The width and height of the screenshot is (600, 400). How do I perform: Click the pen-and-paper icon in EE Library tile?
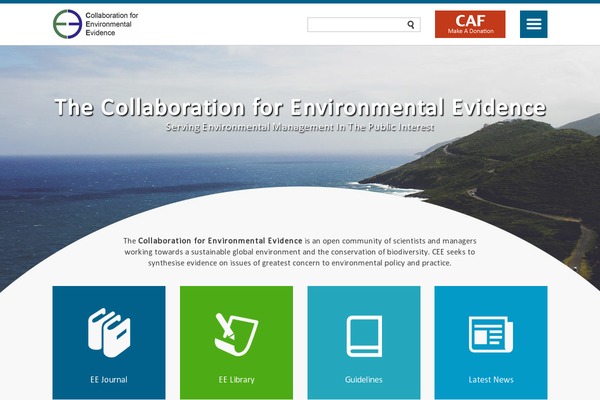(236, 335)
